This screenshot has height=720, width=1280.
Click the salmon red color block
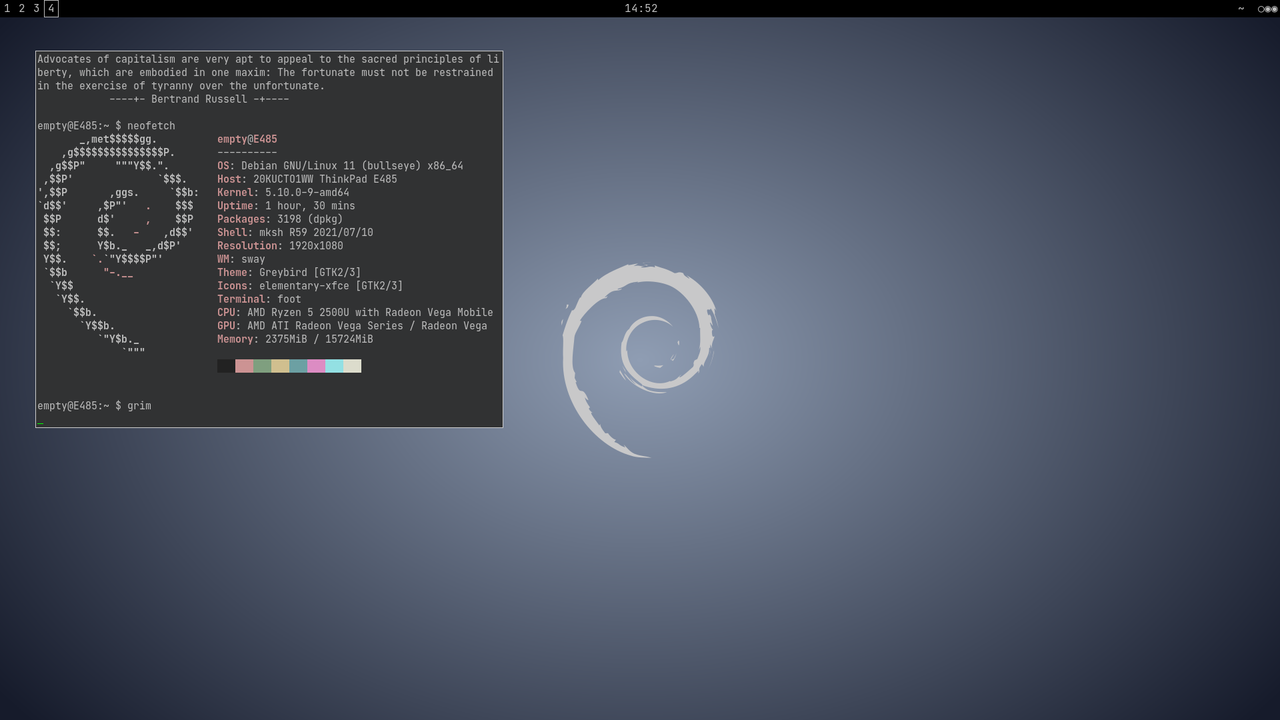(x=244, y=366)
